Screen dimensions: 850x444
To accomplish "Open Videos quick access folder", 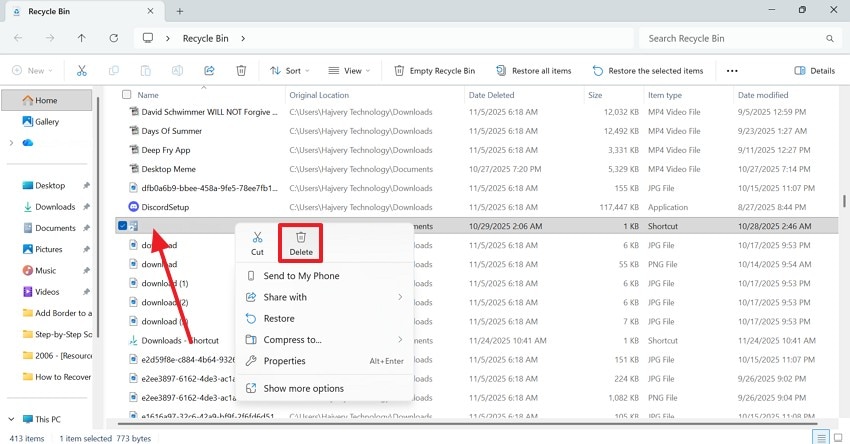I will click(x=47, y=292).
